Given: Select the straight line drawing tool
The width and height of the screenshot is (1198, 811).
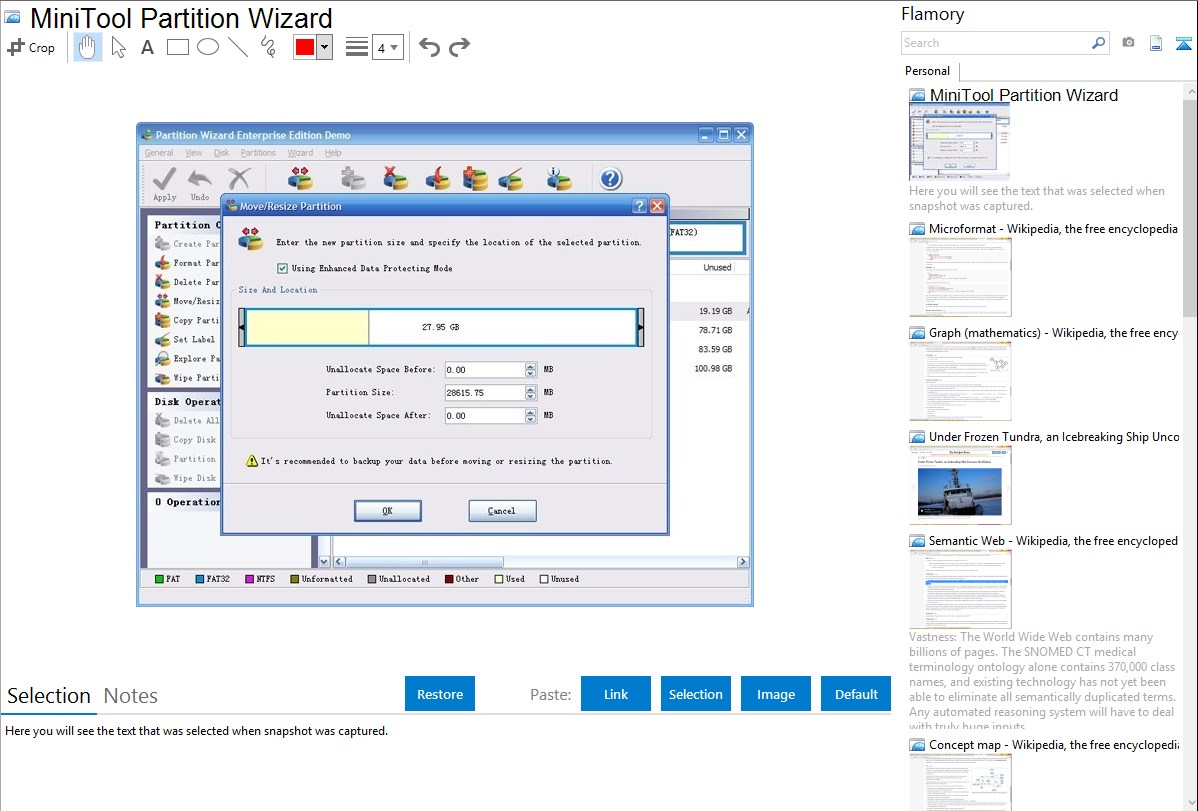Looking at the screenshot, I should pyautogui.click(x=238, y=47).
